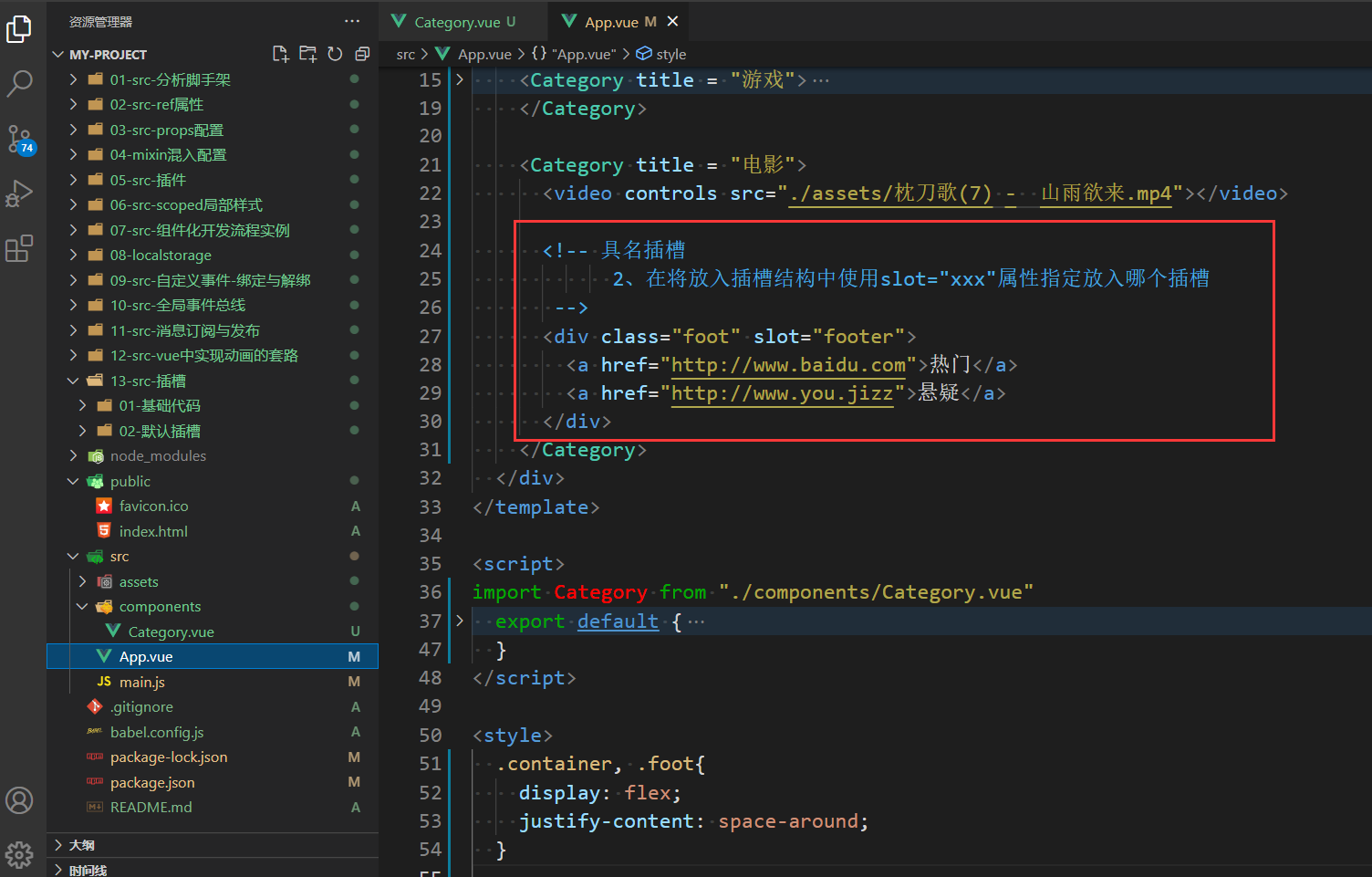Click the New File icon in explorer
The width and height of the screenshot is (1372, 877).
coord(281,54)
